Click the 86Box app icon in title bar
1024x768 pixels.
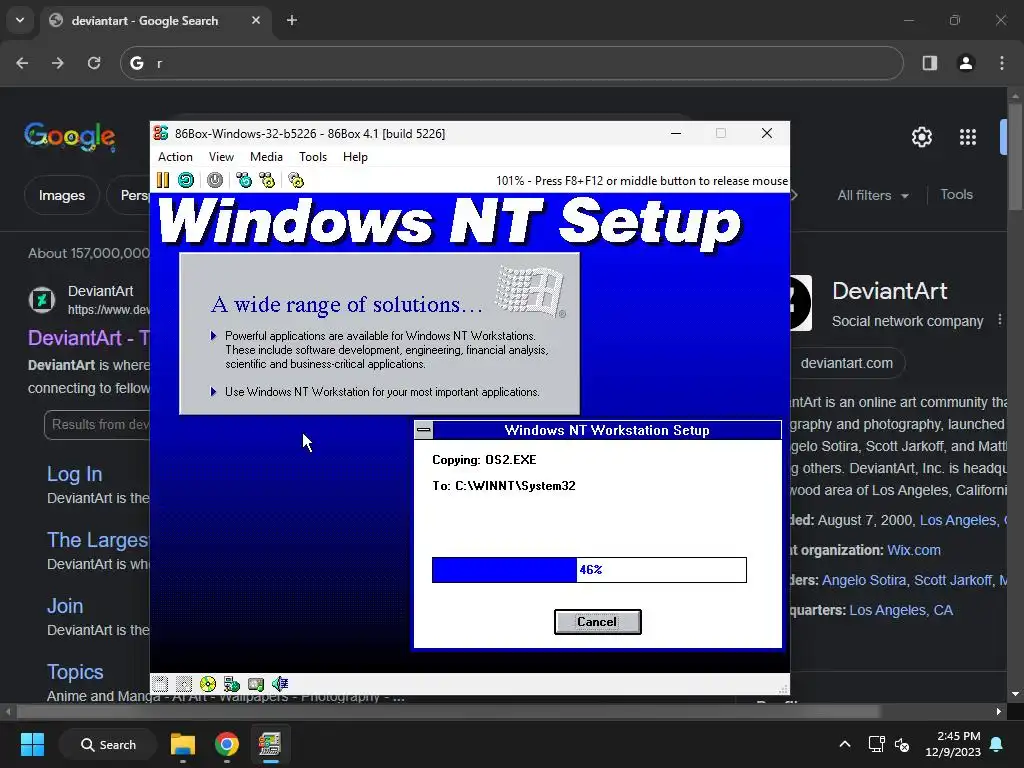pos(161,133)
